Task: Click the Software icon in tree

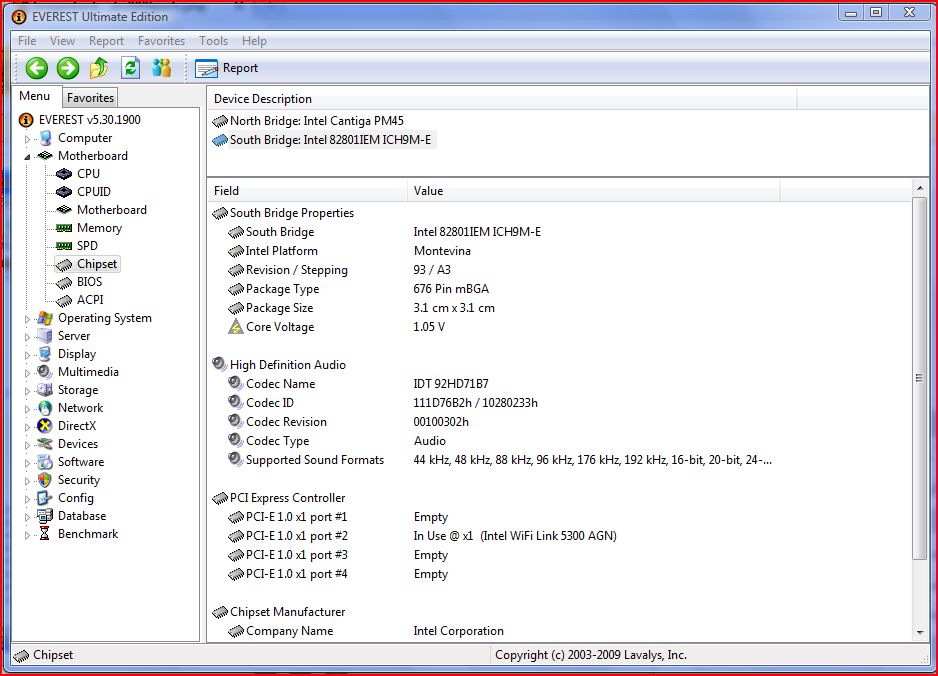Action: pos(45,462)
